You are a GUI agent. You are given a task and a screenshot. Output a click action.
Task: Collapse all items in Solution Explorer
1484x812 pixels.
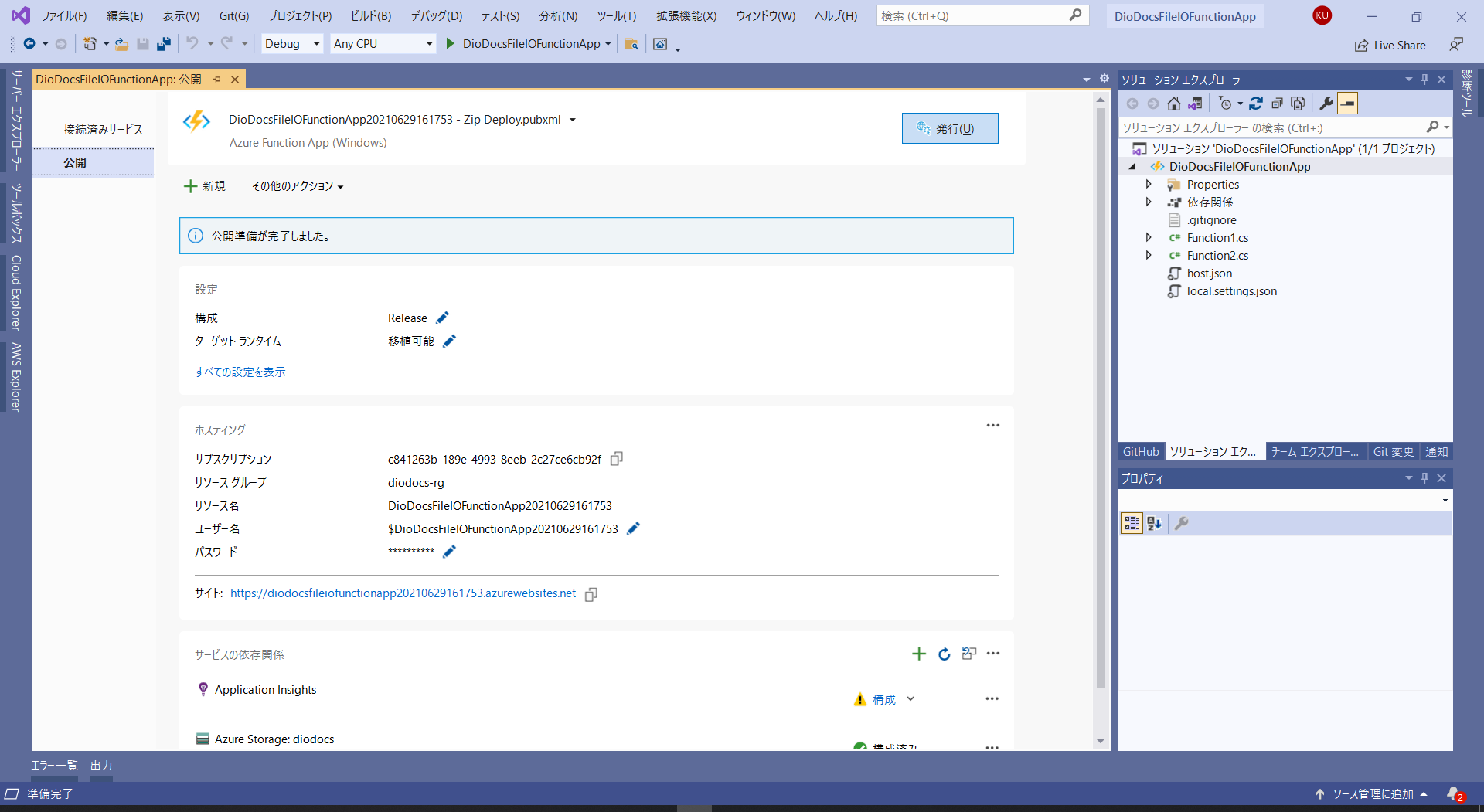(1277, 104)
